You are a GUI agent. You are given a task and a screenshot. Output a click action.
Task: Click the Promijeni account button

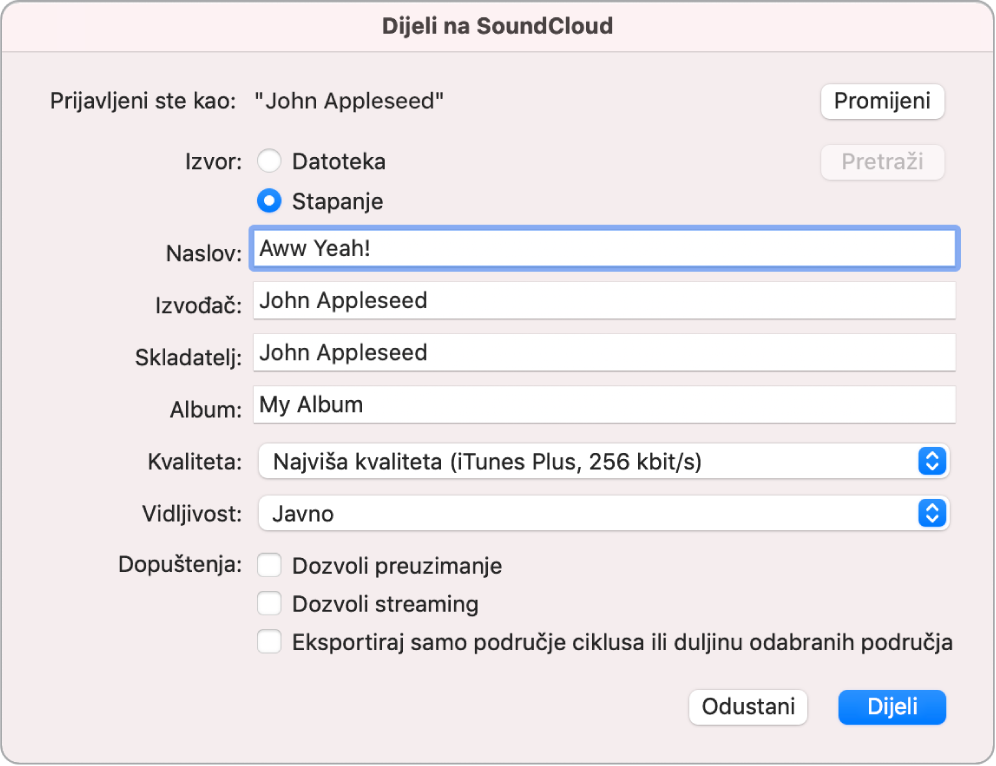[881, 101]
